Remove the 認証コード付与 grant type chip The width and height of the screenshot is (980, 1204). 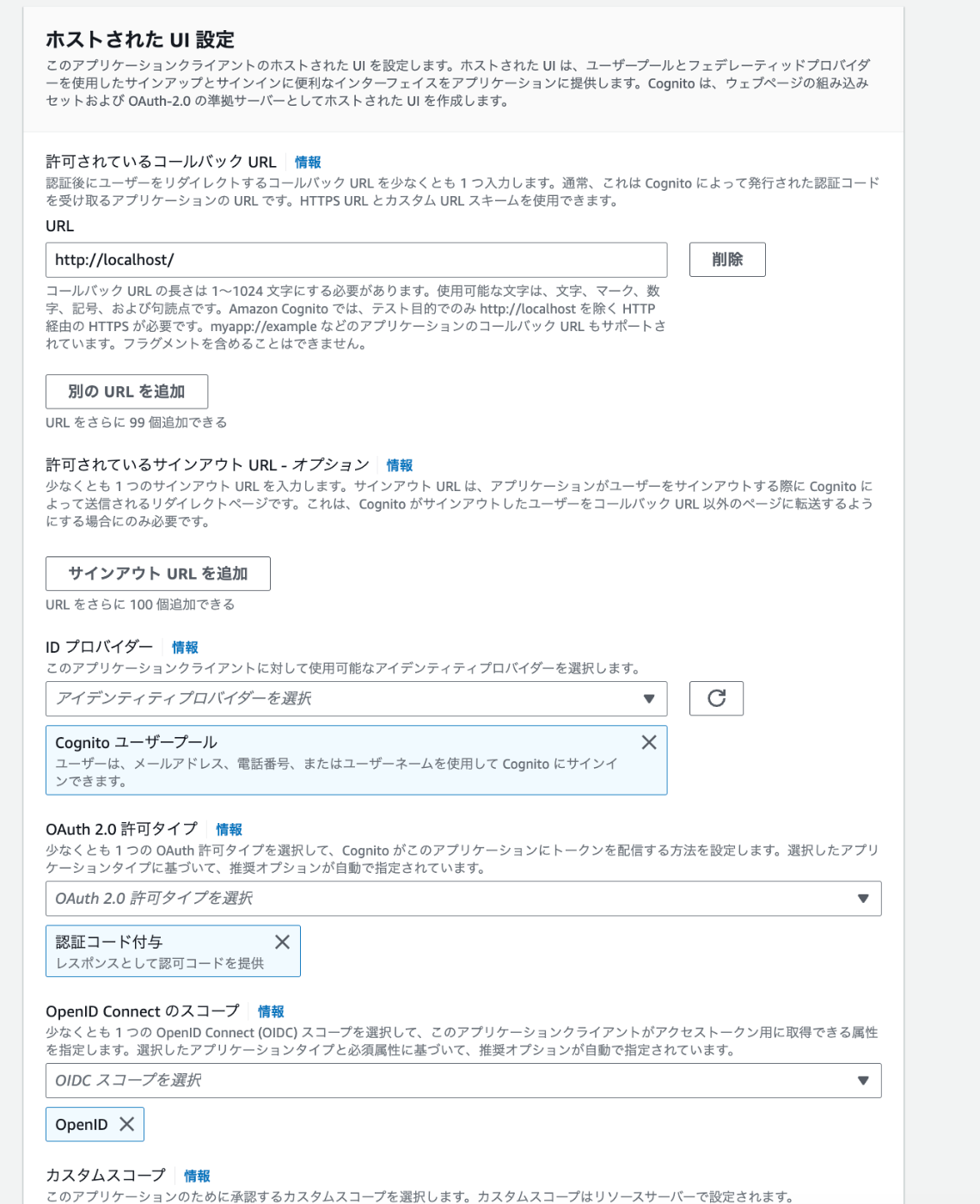(282, 942)
